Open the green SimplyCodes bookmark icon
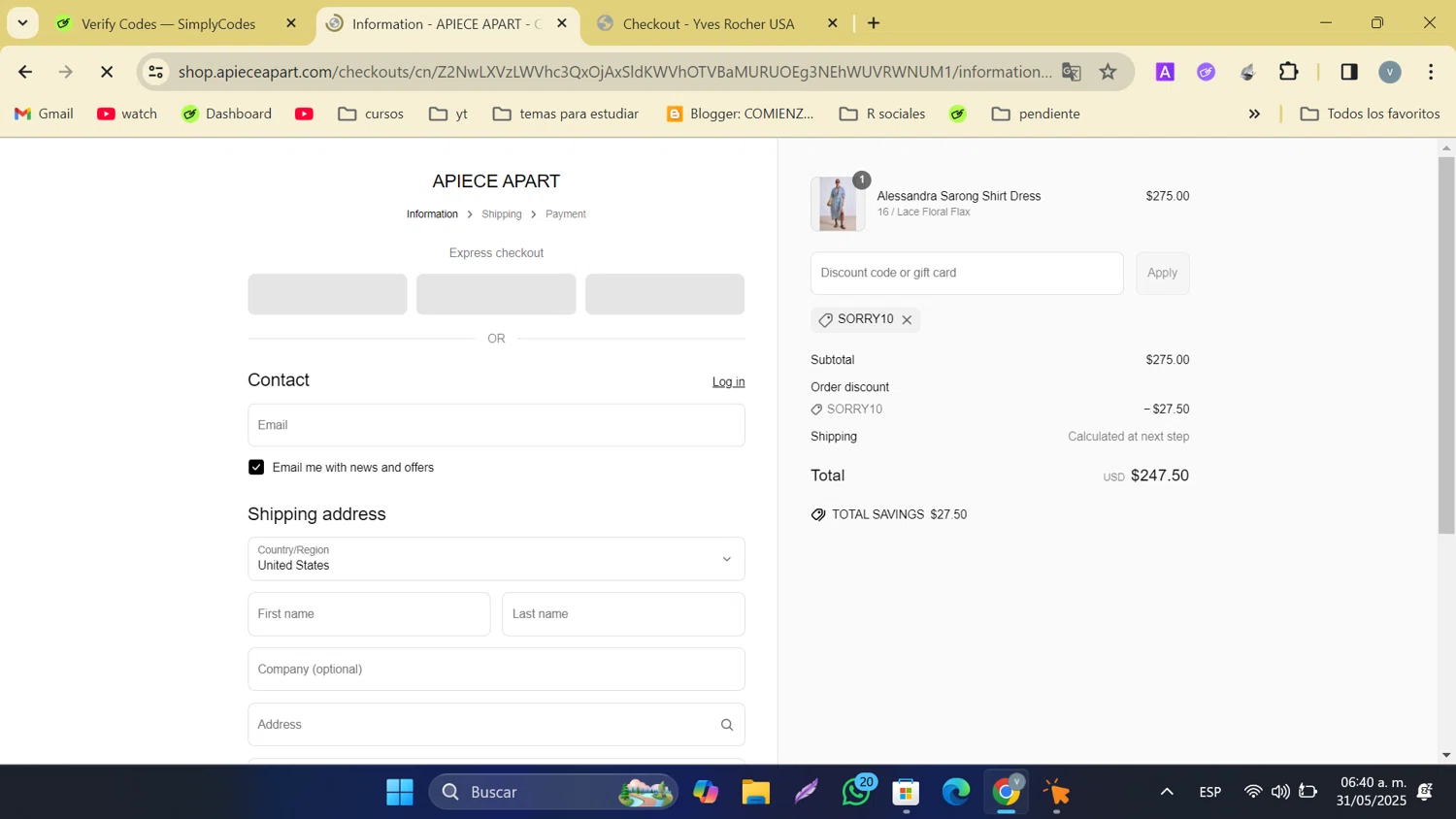Screen dimensions: 1456x819 coord(958,114)
